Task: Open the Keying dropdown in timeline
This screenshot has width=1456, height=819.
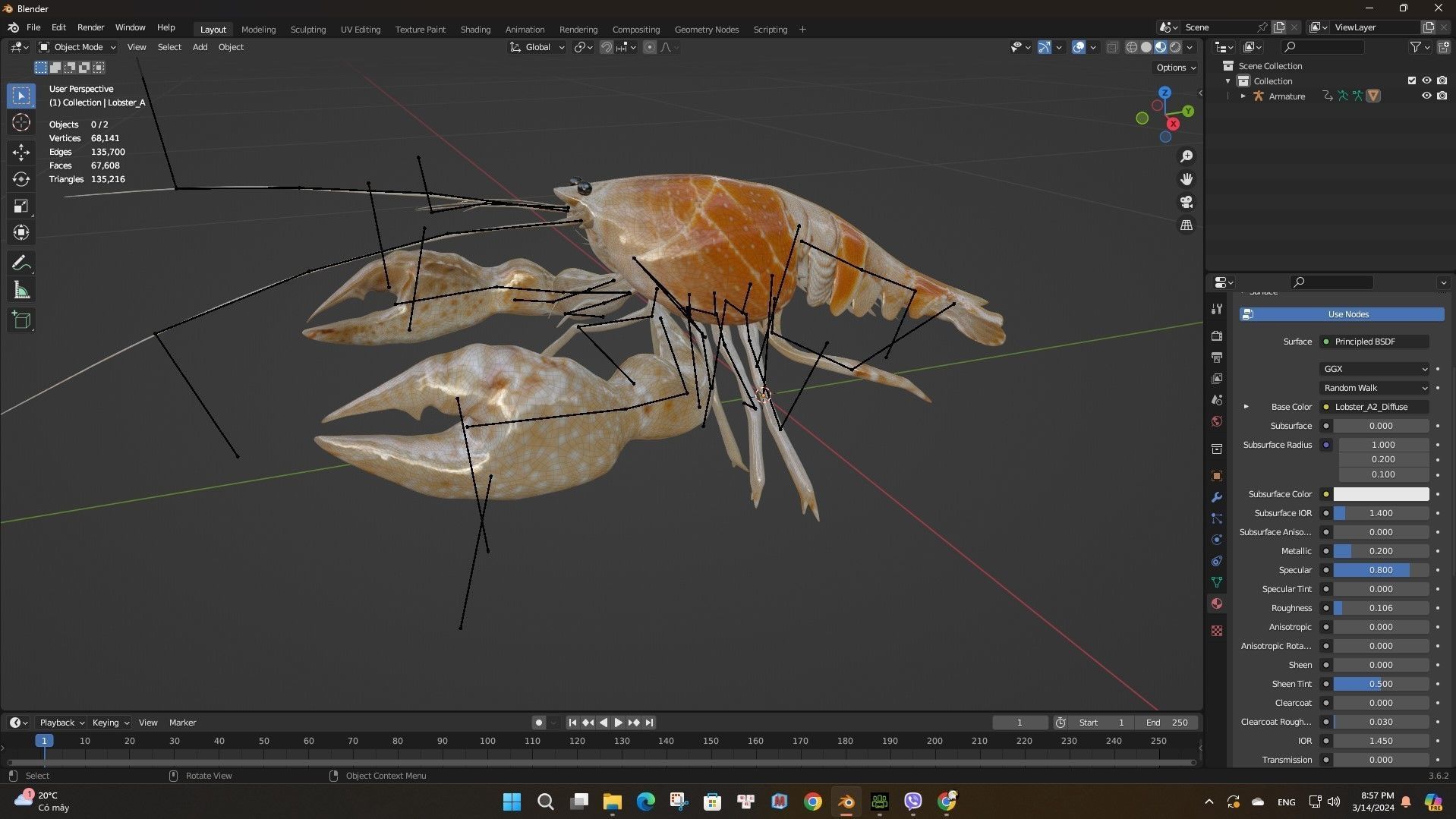Action: coord(110,723)
